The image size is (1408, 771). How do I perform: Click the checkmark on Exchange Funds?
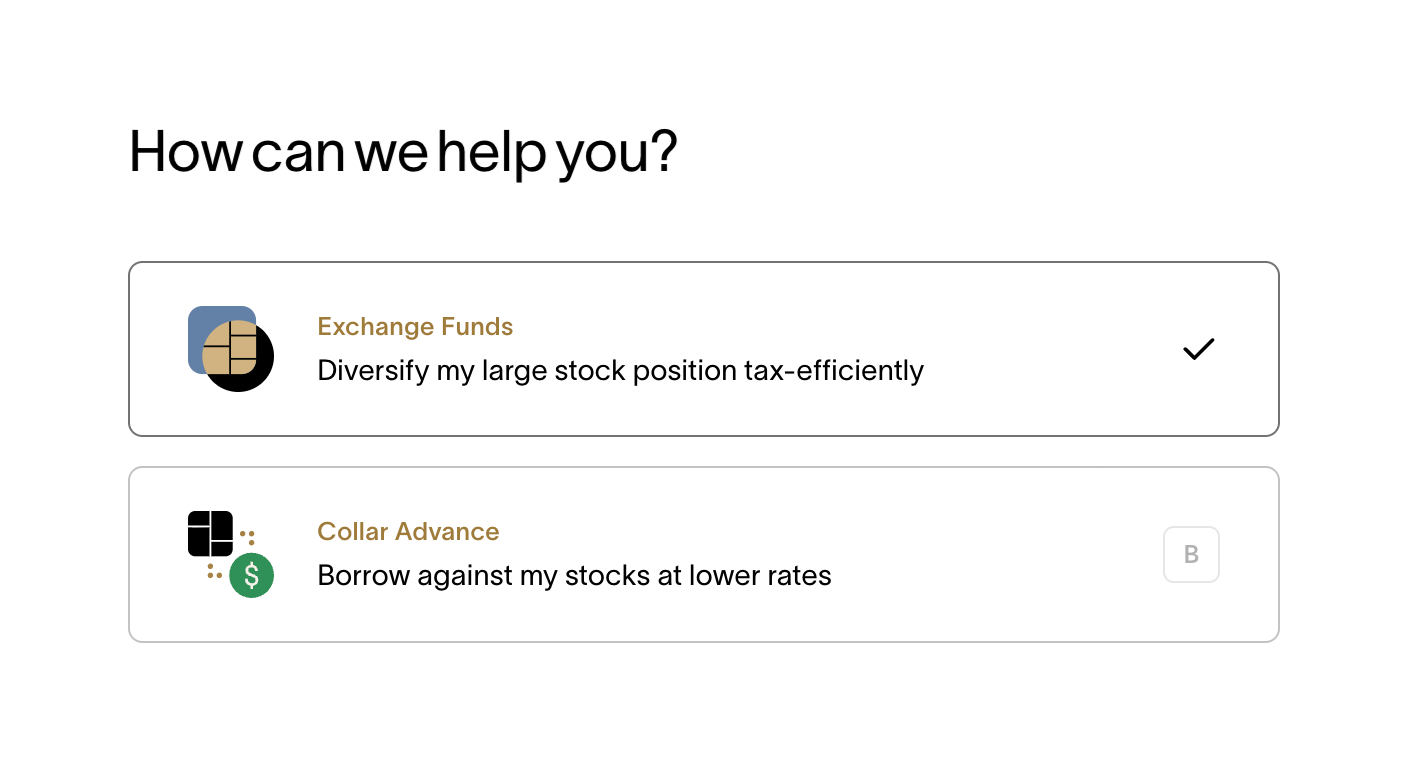click(1198, 349)
